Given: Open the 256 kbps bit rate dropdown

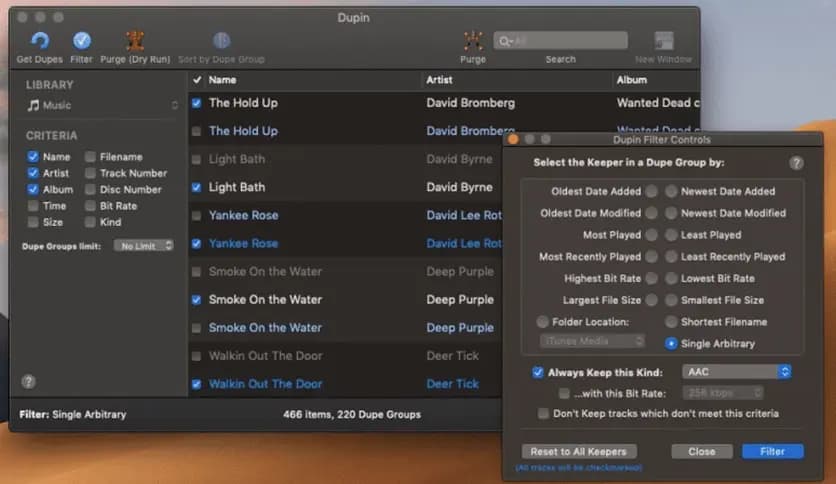Looking at the screenshot, I should tap(723, 393).
